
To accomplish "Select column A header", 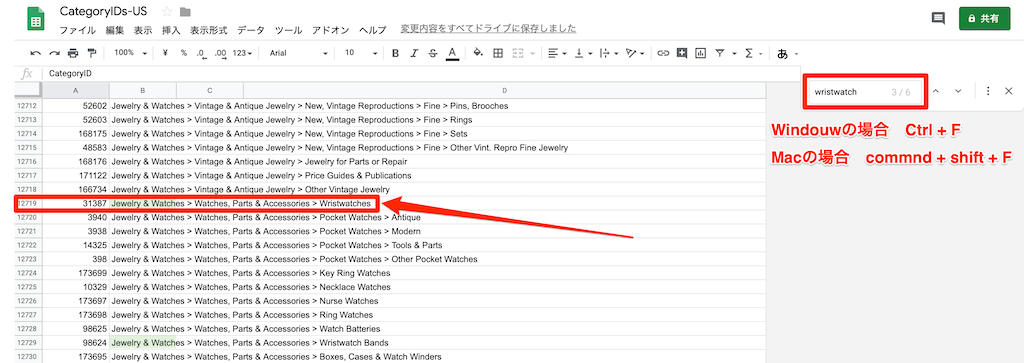I will [x=75, y=91].
